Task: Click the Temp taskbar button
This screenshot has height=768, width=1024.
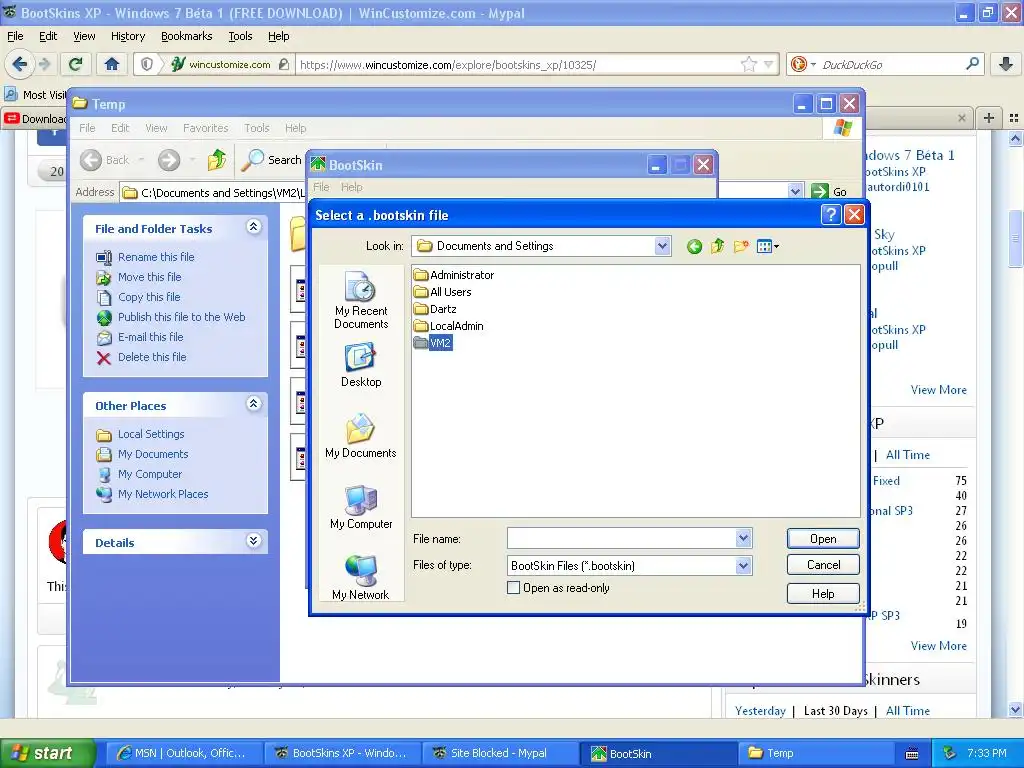Action: pyautogui.click(x=816, y=754)
